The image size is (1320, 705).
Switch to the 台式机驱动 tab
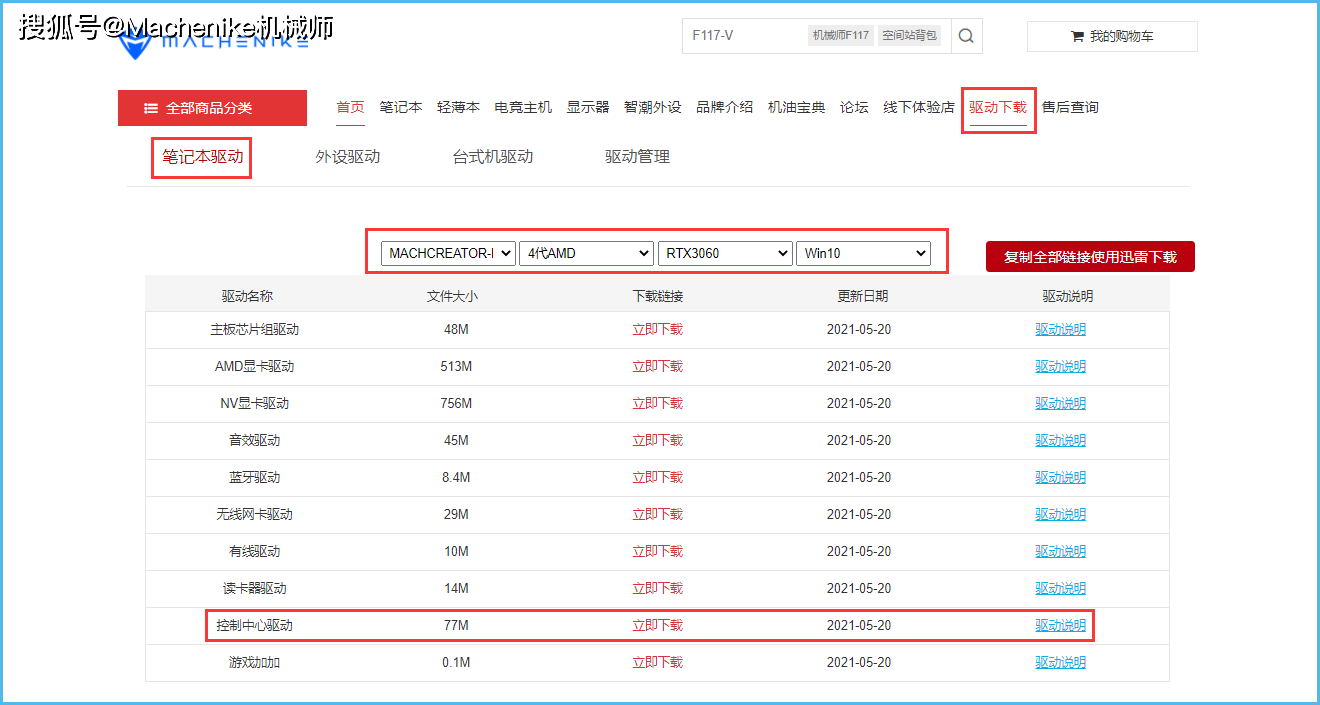493,157
